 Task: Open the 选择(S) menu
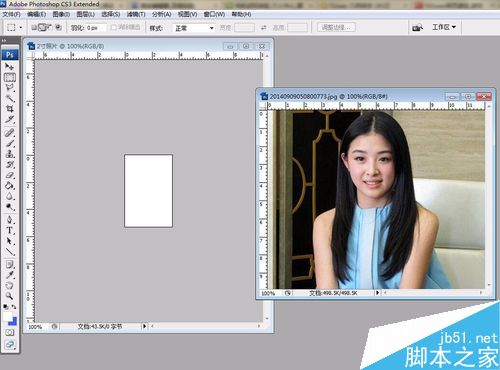point(110,14)
